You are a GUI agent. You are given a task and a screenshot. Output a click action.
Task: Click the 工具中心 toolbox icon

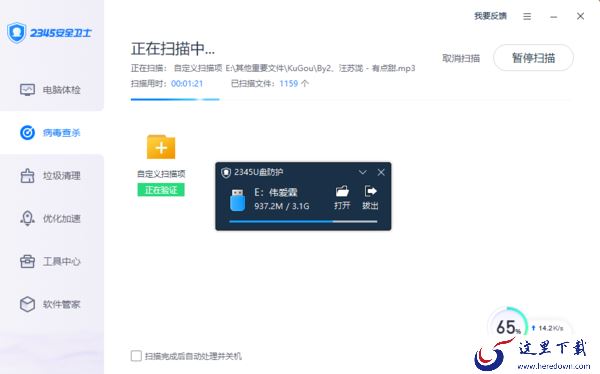pyautogui.click(x=27, y=261)
